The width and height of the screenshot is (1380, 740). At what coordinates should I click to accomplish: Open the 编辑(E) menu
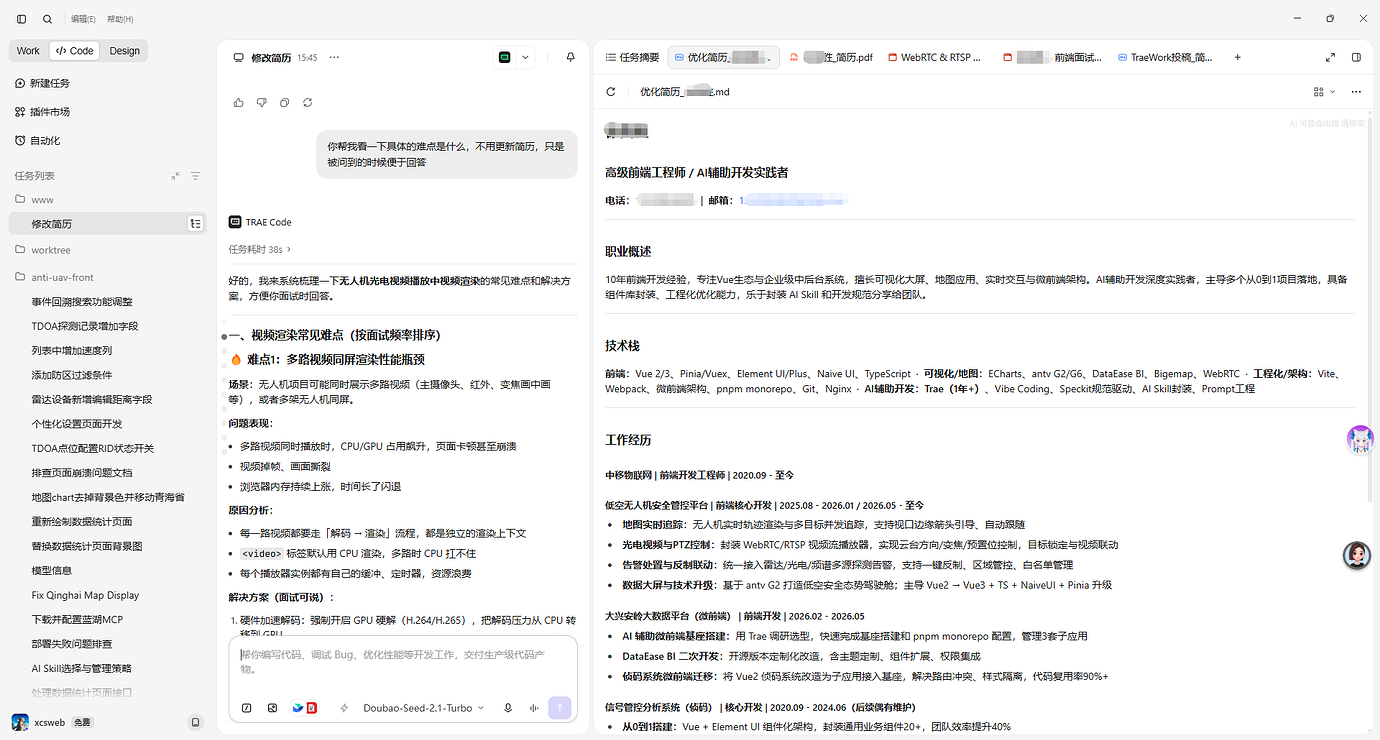point(83,19)
